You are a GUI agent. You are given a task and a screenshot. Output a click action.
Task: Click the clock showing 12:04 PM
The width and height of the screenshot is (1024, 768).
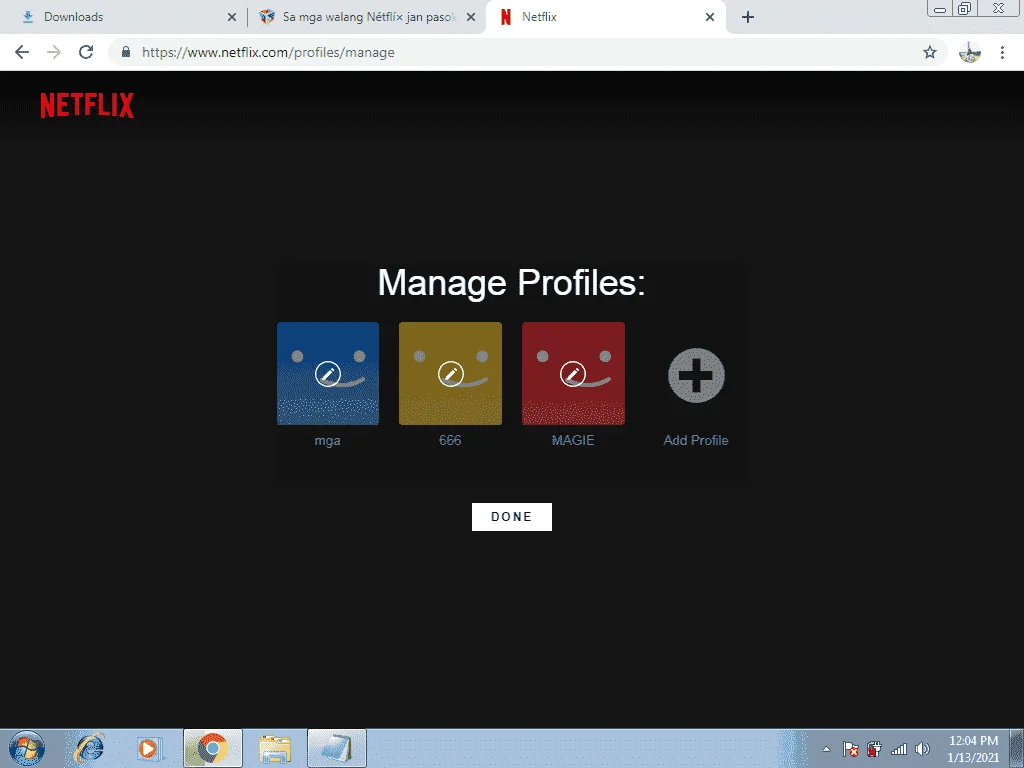(974, 741)
